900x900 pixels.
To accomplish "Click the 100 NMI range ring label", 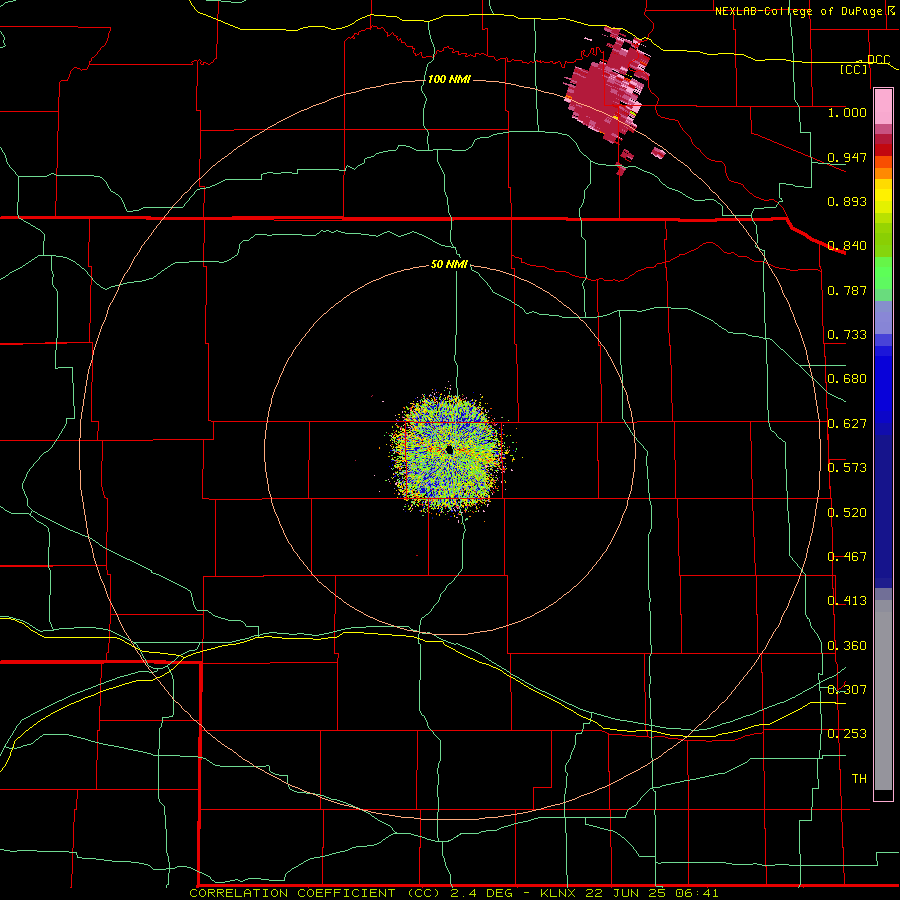I will 449,79.
